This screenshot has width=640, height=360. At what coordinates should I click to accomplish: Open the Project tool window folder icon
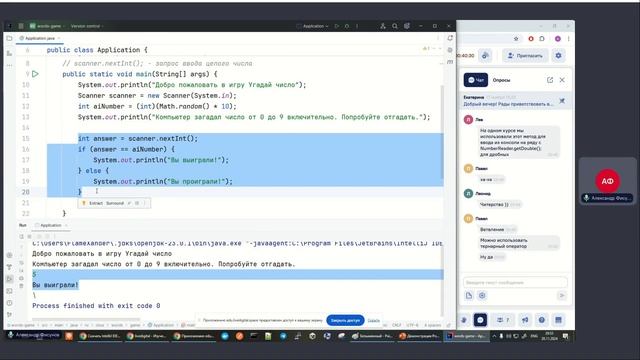(9, 38)
